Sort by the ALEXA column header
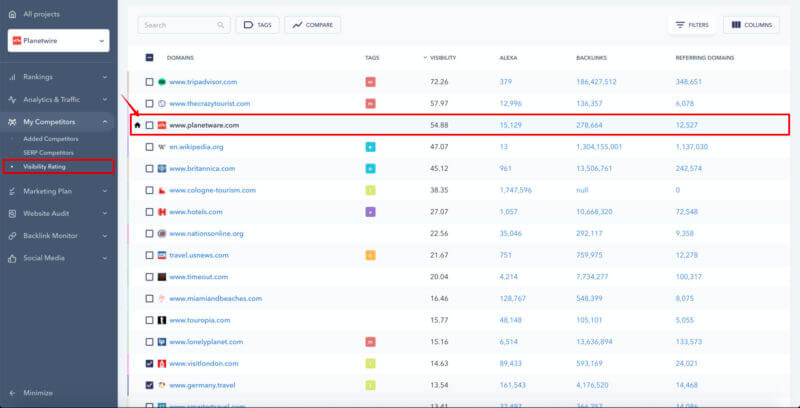 coord(508,58)
